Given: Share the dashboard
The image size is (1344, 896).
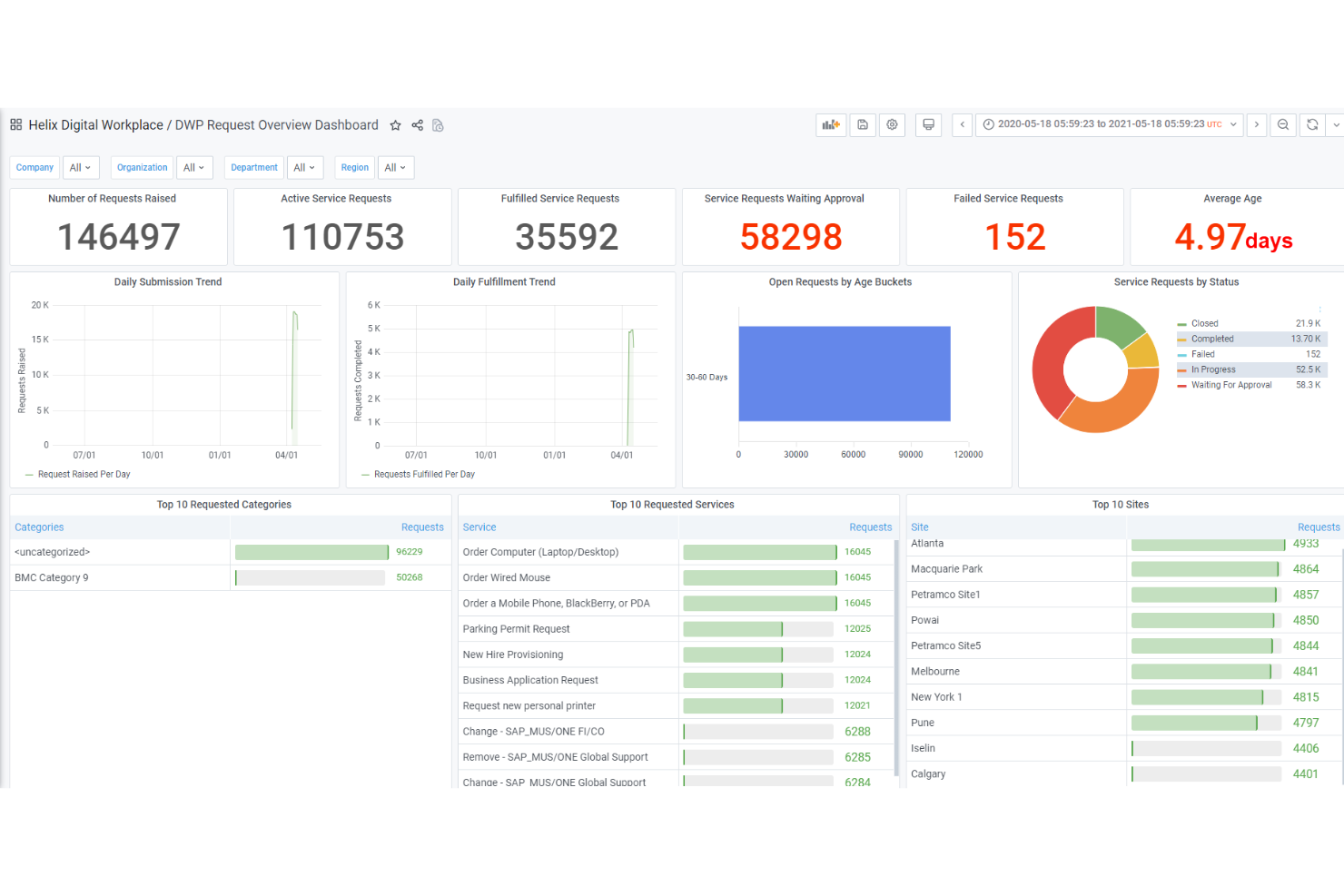Looking at the screenshot, I should [417, 124].
